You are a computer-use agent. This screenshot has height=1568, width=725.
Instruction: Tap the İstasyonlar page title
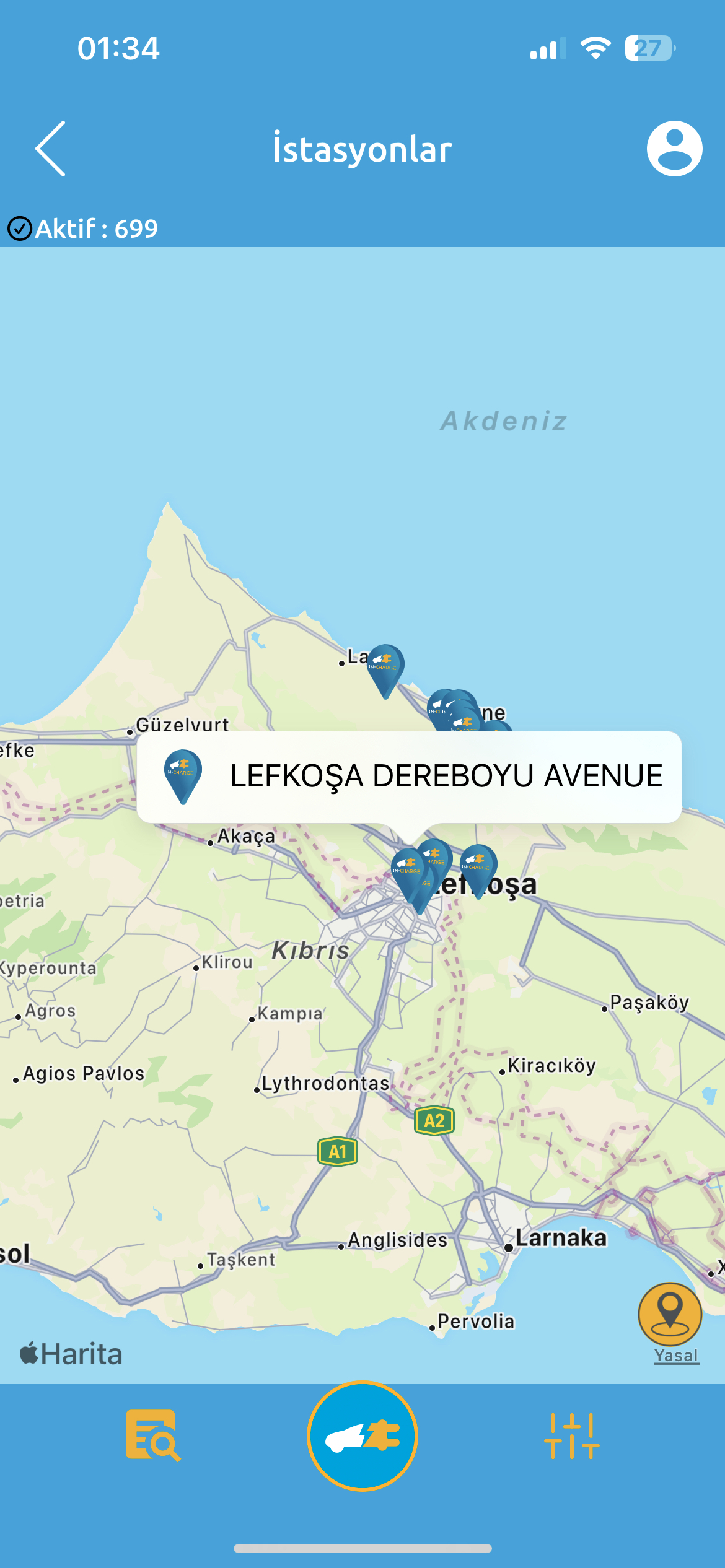click(362, 149)
